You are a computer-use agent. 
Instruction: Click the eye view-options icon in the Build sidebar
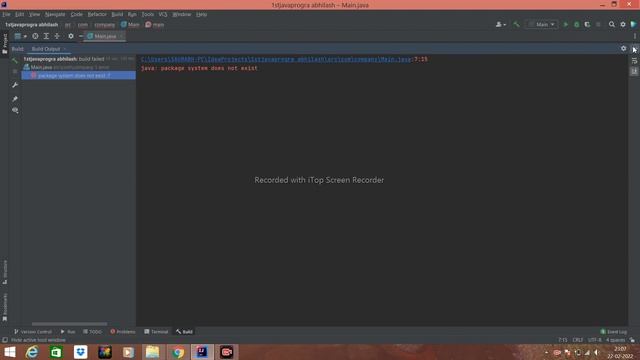(15, 110)
